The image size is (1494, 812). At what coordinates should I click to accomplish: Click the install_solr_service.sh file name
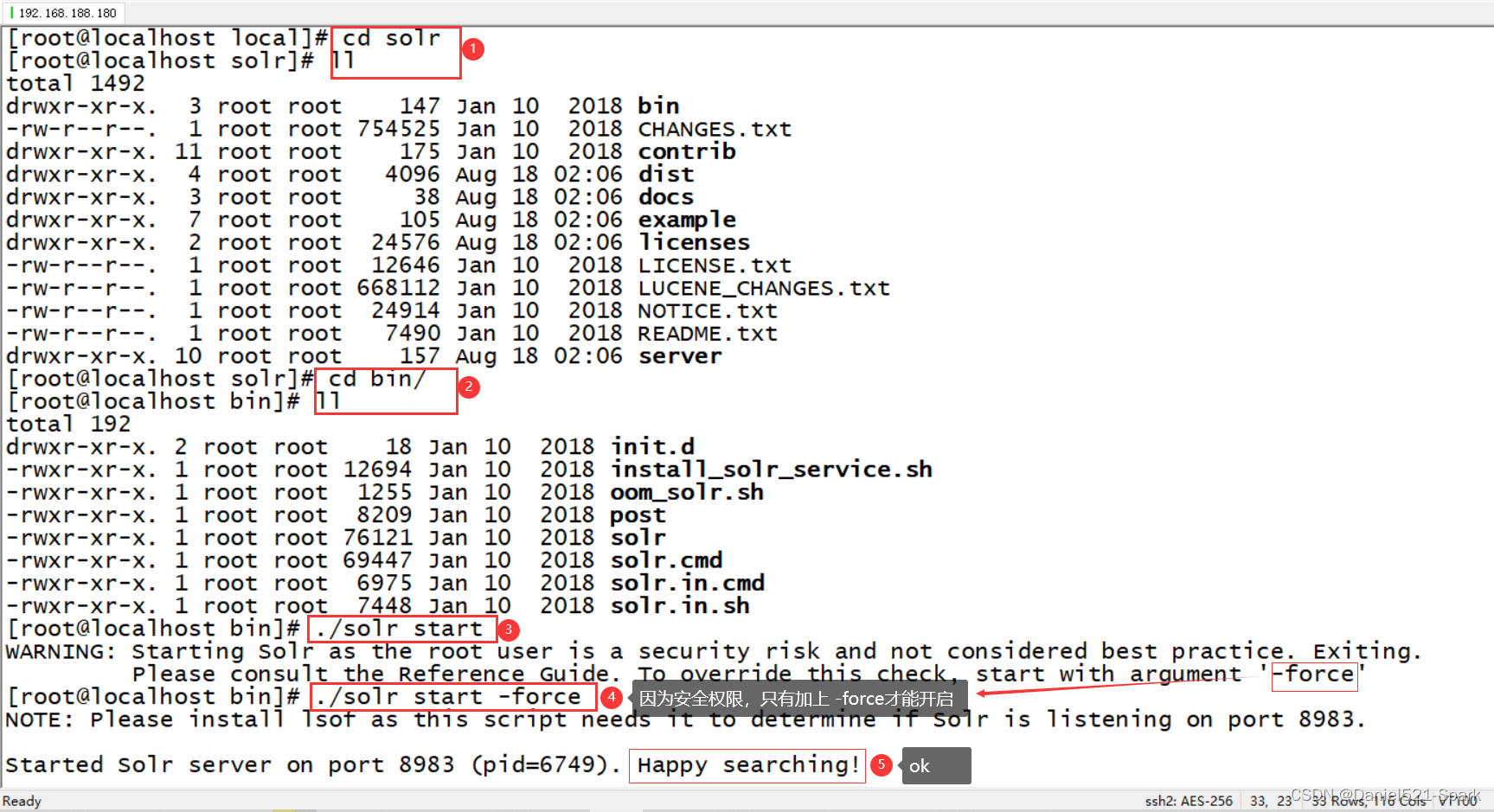pyautogui.click(x=772, y=470)
